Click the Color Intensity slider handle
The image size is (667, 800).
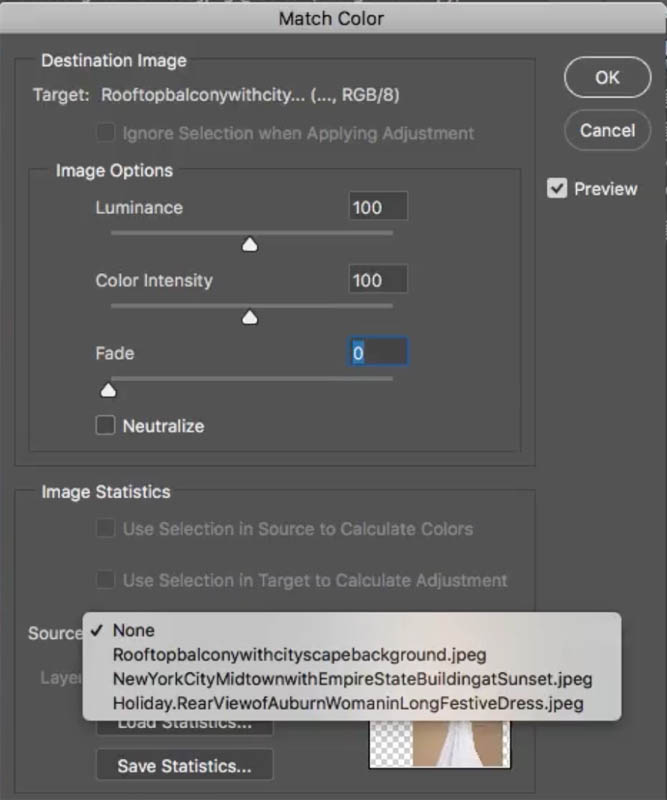pos(250,317)
